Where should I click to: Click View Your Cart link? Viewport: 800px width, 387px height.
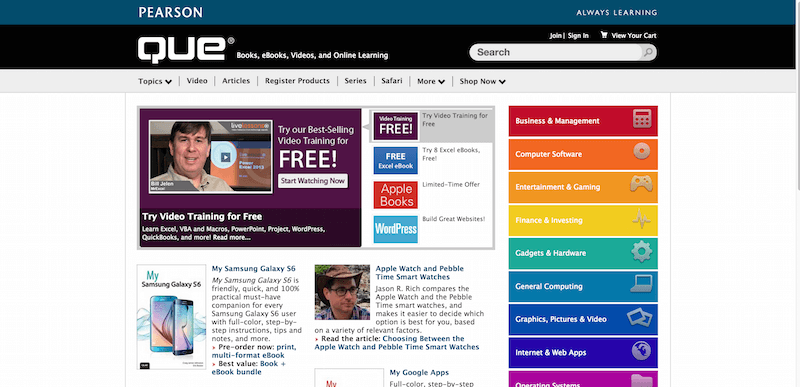point(634,35)
